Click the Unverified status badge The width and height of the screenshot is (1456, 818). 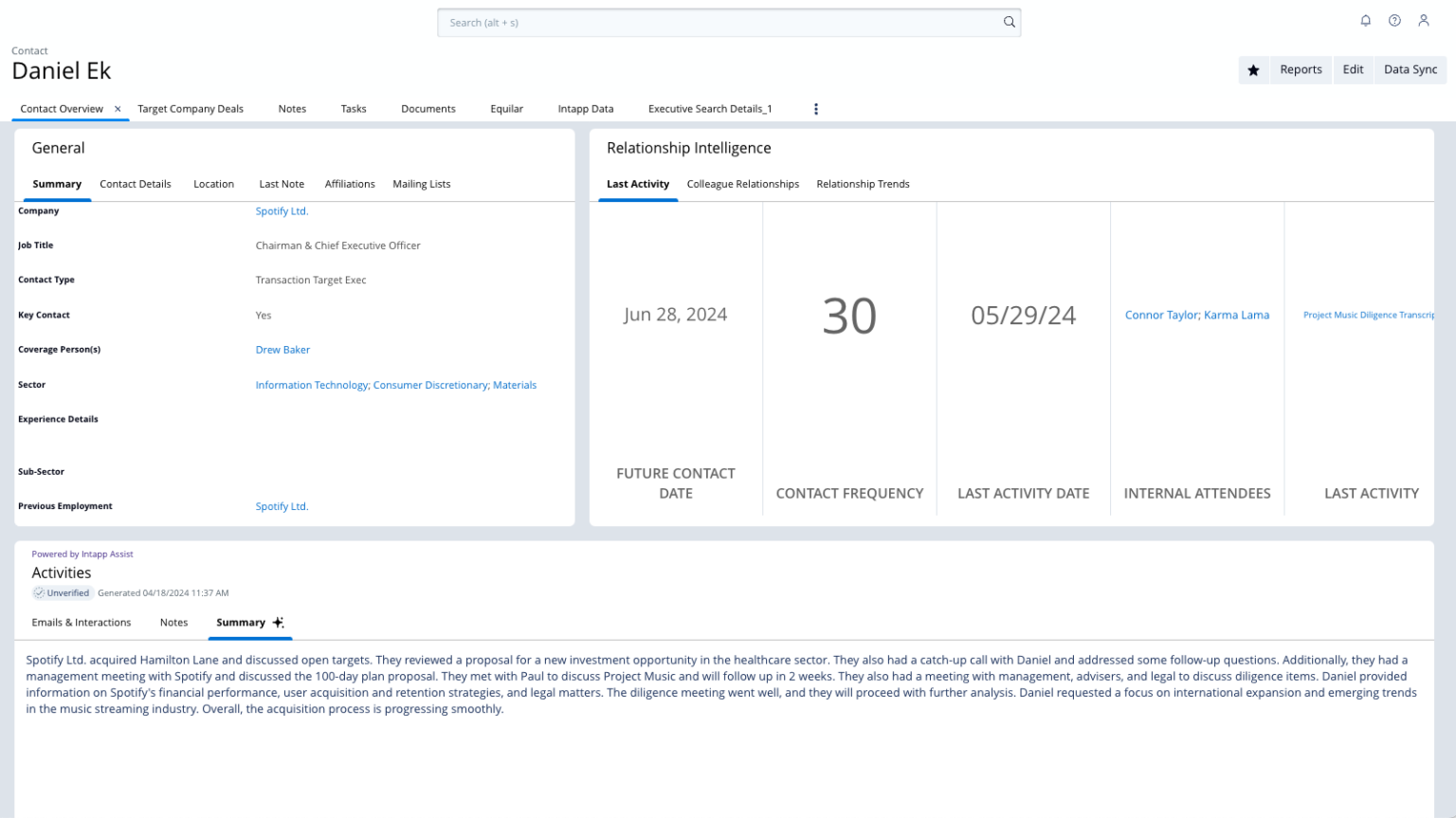tap(63, 593)
